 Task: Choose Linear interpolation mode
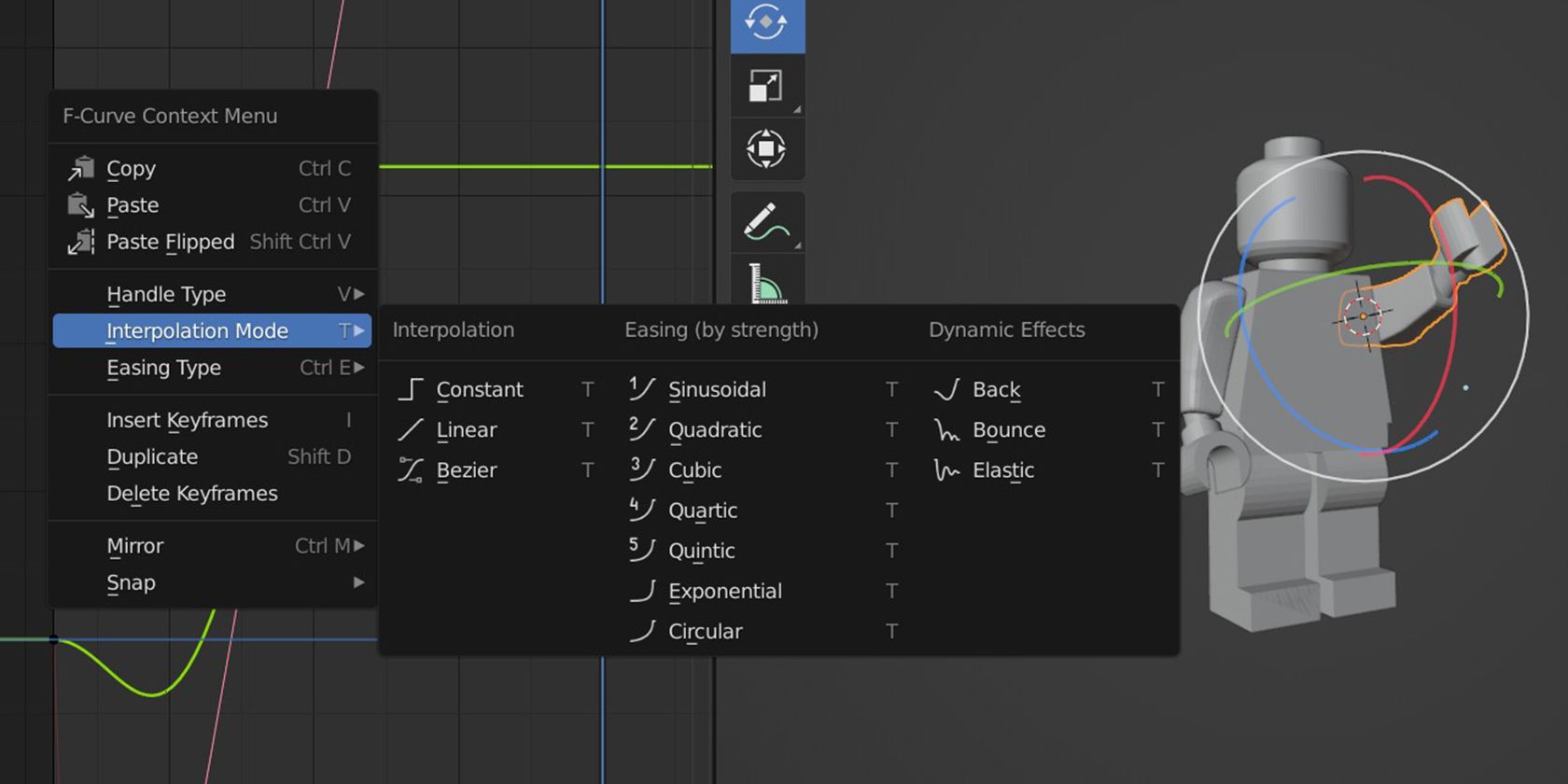[466, 430]
